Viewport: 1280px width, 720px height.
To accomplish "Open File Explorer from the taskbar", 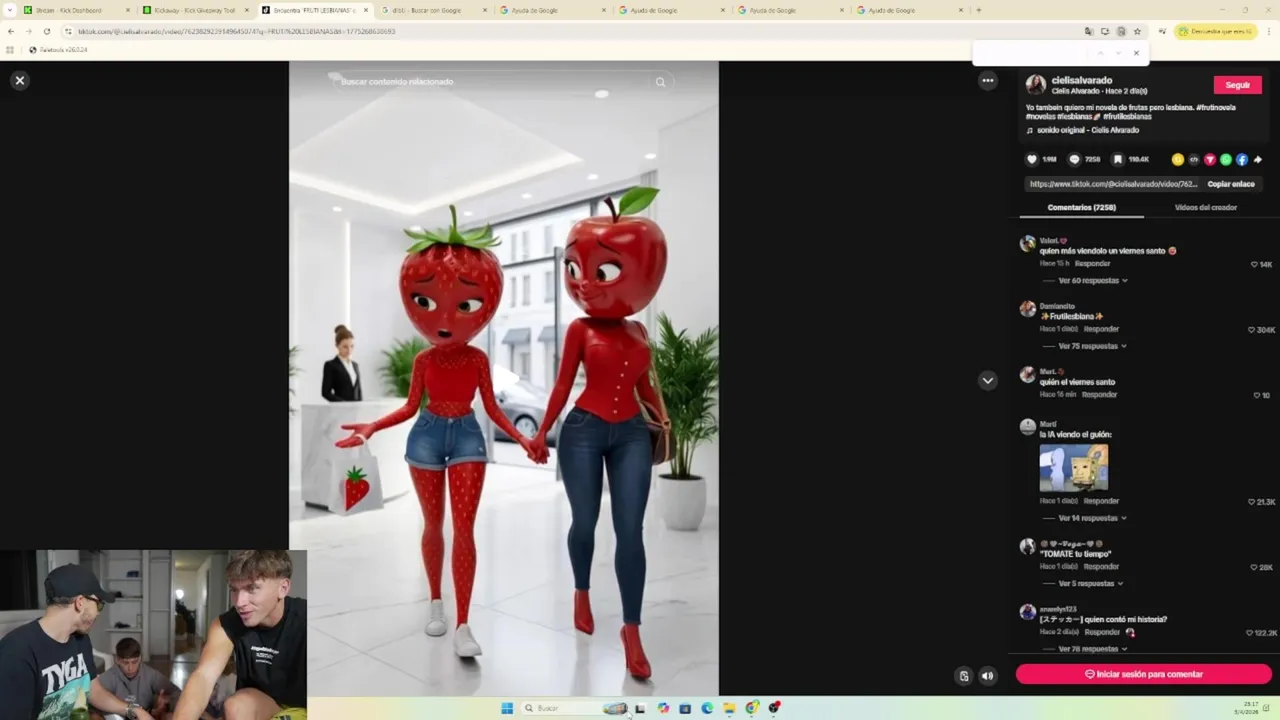I will pos(729,708).
